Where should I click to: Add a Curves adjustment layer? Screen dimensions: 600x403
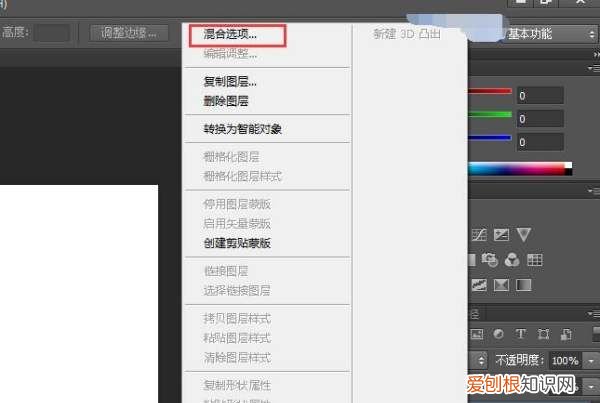coord(479,235)
